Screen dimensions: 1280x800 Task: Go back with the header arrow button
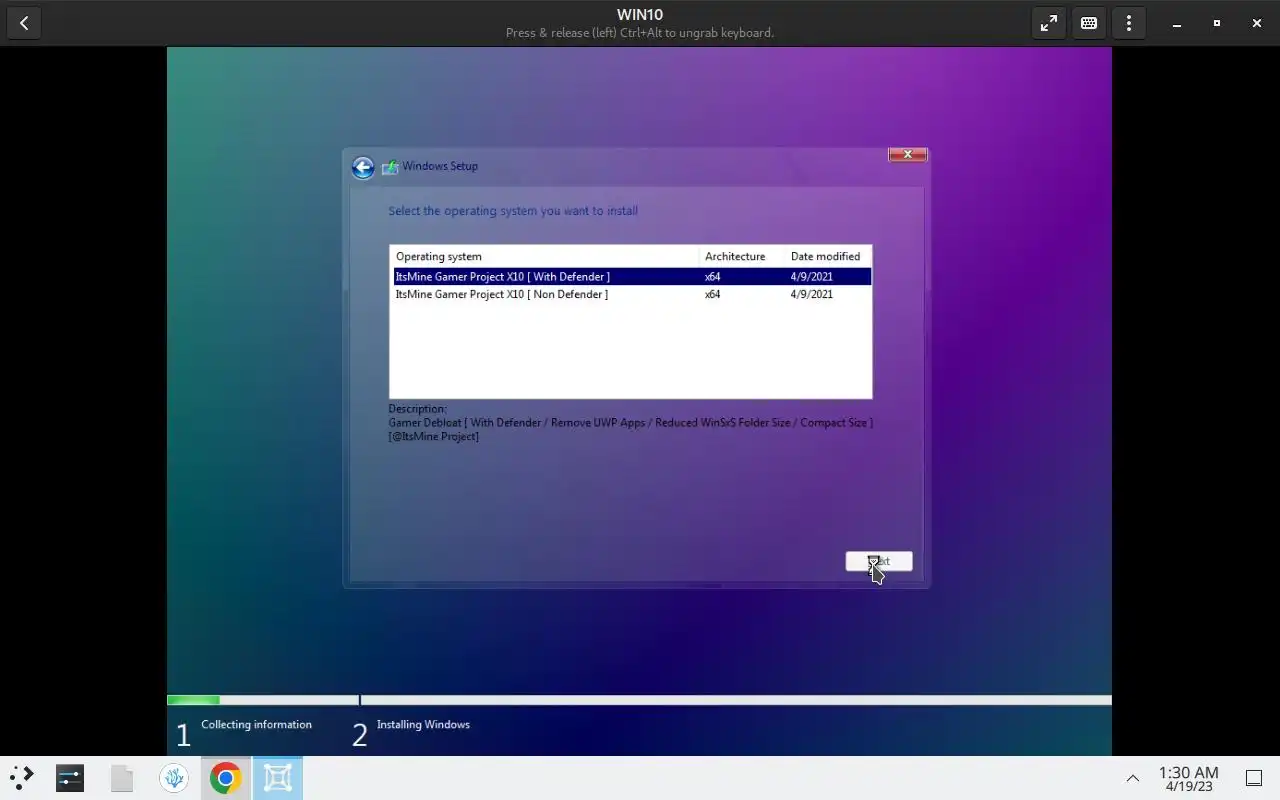[24, 23]
